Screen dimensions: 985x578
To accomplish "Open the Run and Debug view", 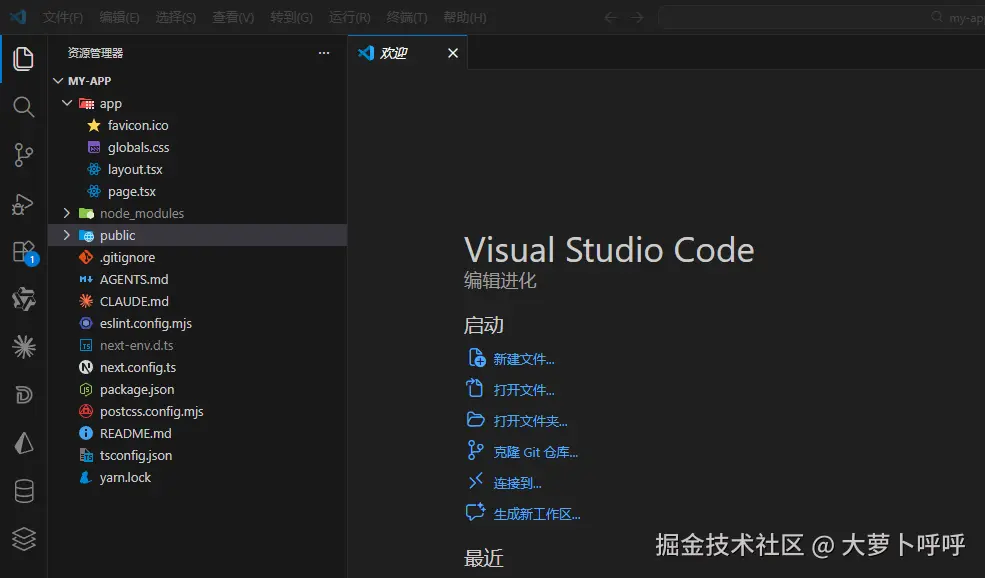I will [23, 204].
